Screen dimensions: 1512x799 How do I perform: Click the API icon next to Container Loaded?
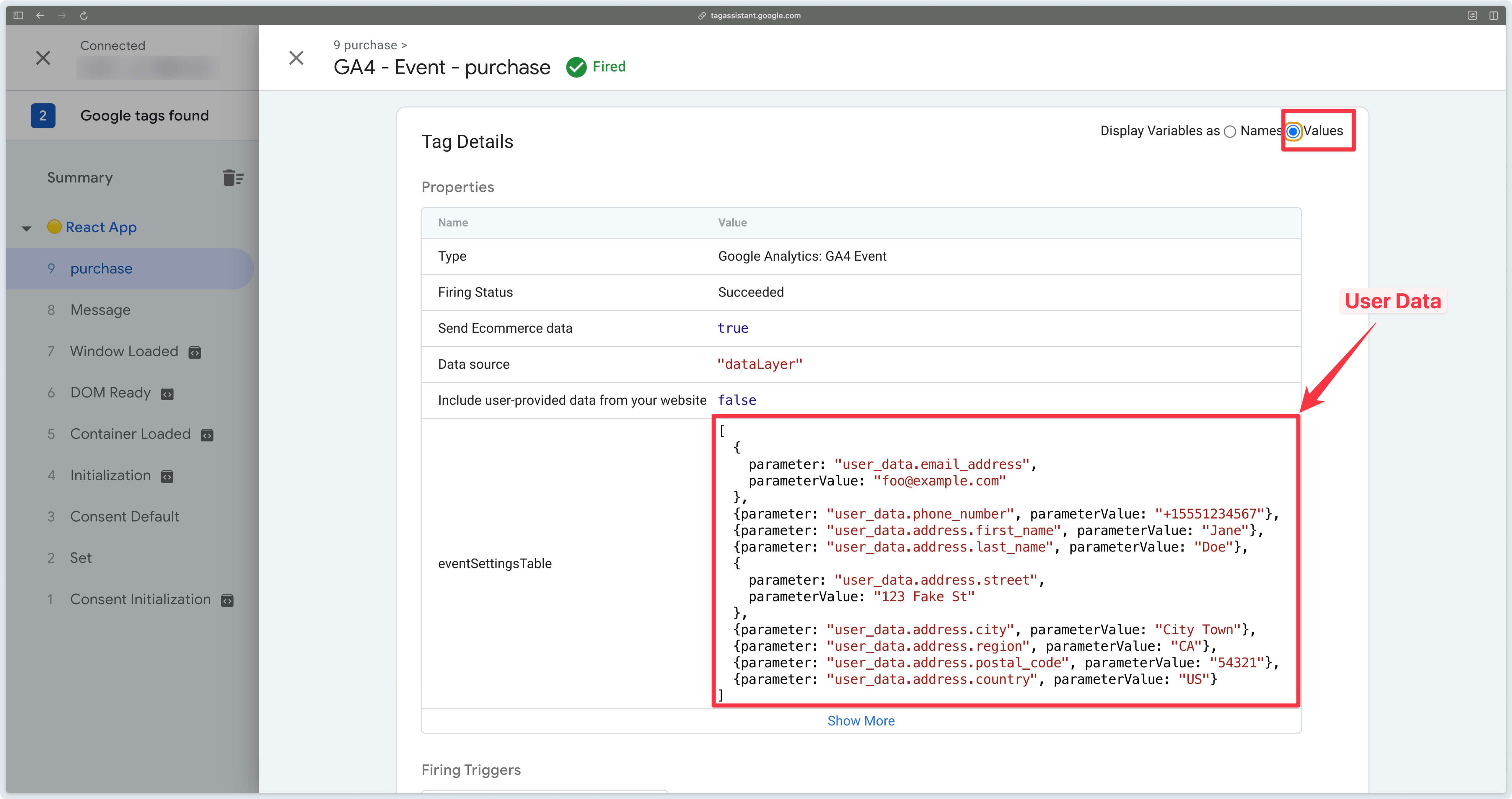207,435
